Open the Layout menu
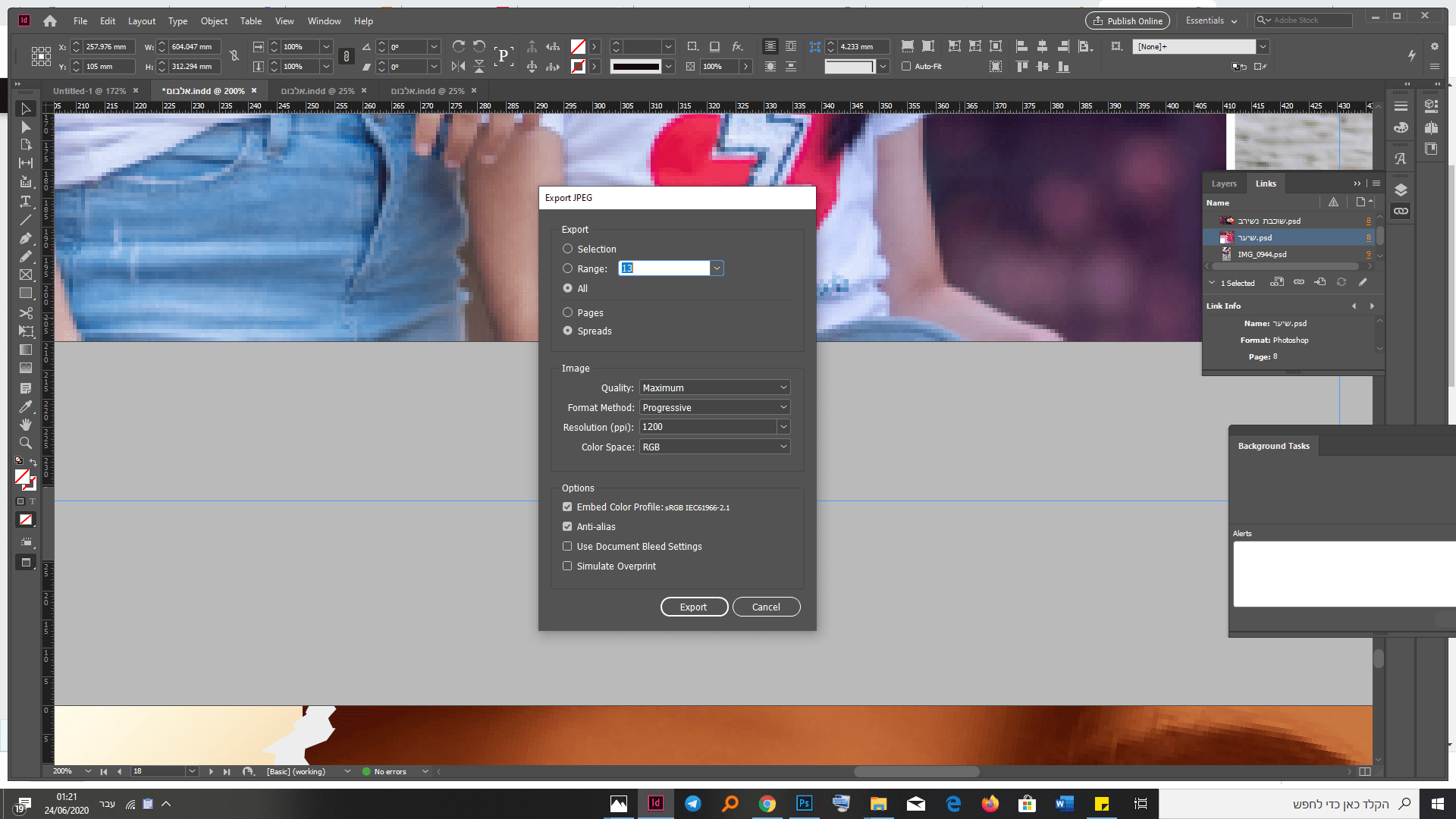Viewport: 1456px width, 819px height. click(x=141, y=21)
